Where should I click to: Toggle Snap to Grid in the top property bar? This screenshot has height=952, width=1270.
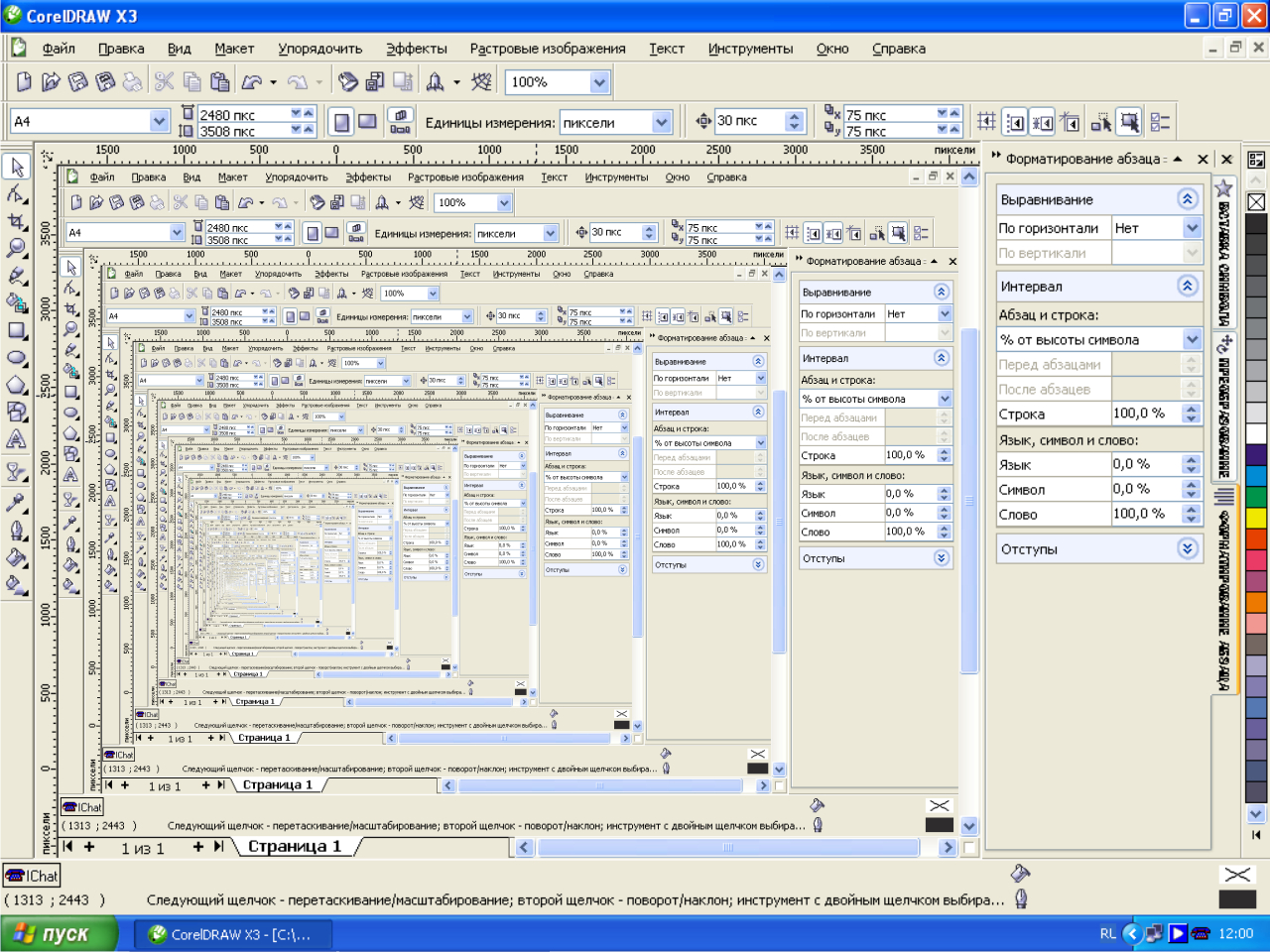pyautogui.click(x=986, y=122)
